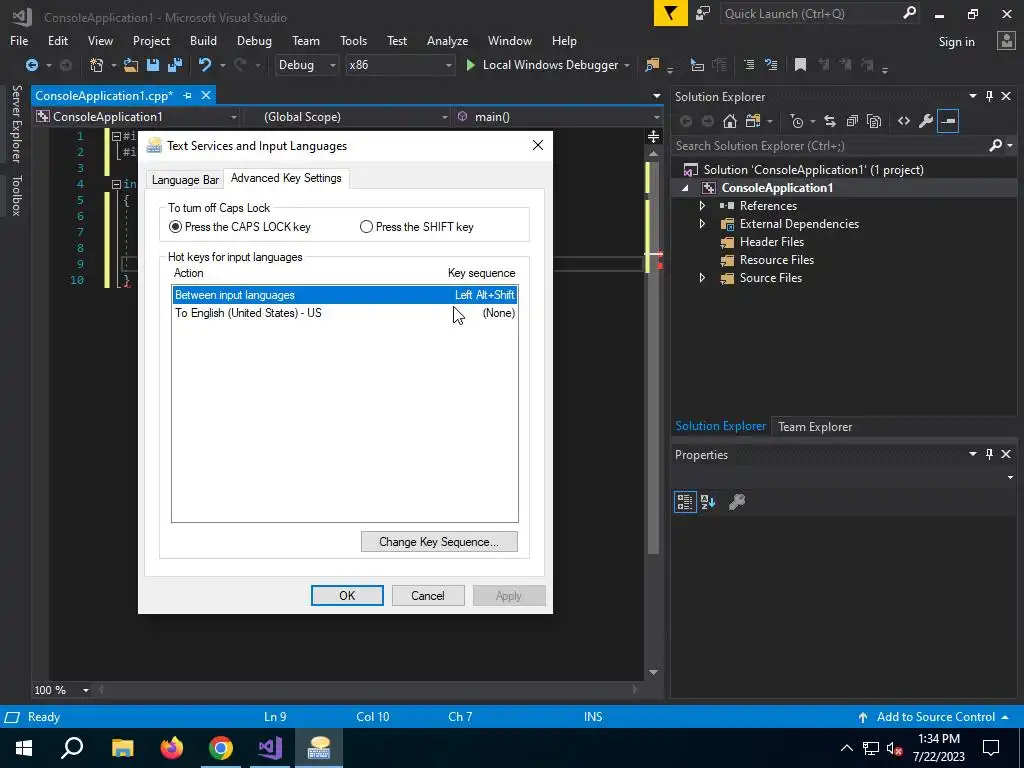Open the x86 platform dropdown
This screenshot has height=768, width=1024.
[x=400, y=65]
